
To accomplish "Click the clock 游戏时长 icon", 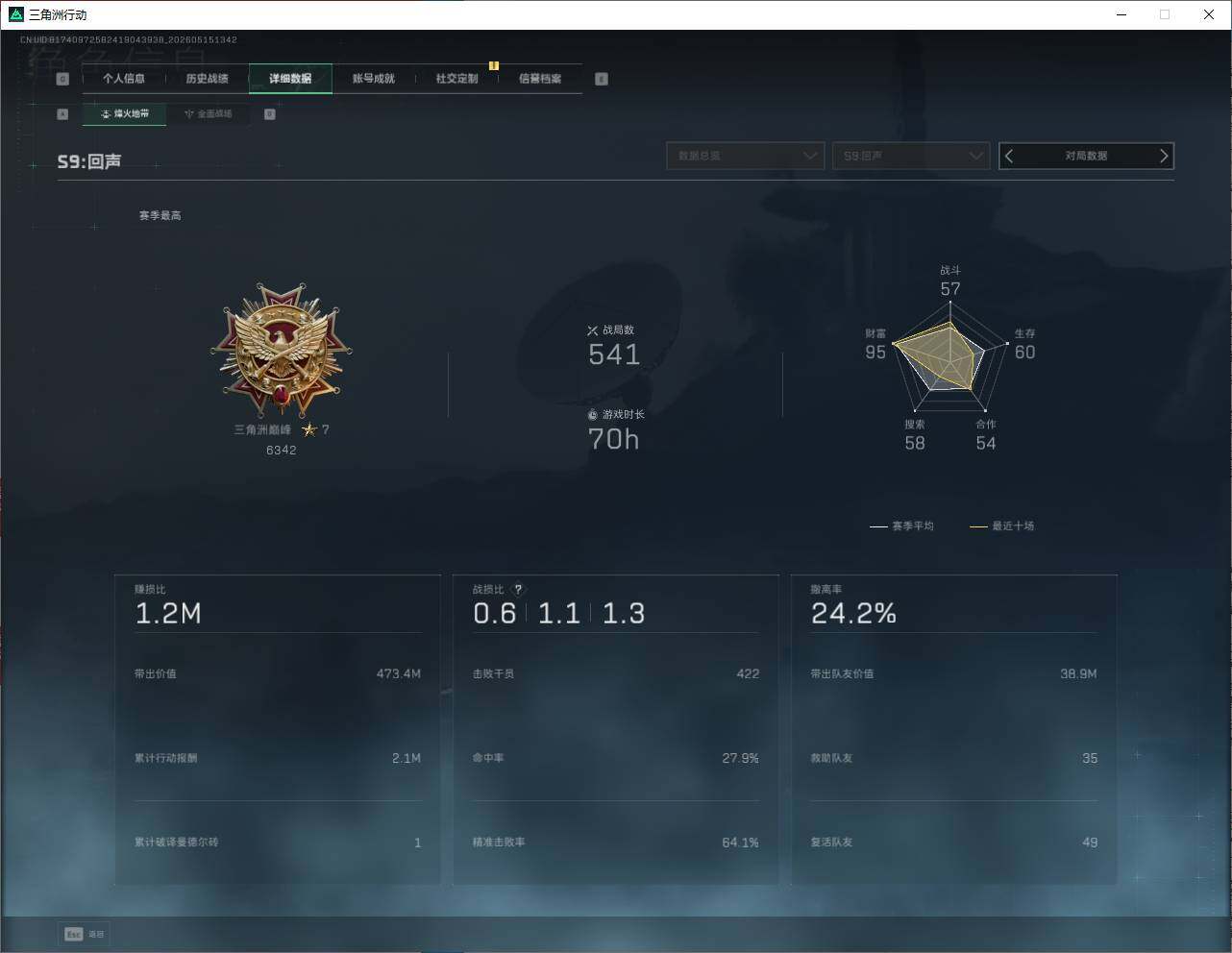I will (593, 415).
